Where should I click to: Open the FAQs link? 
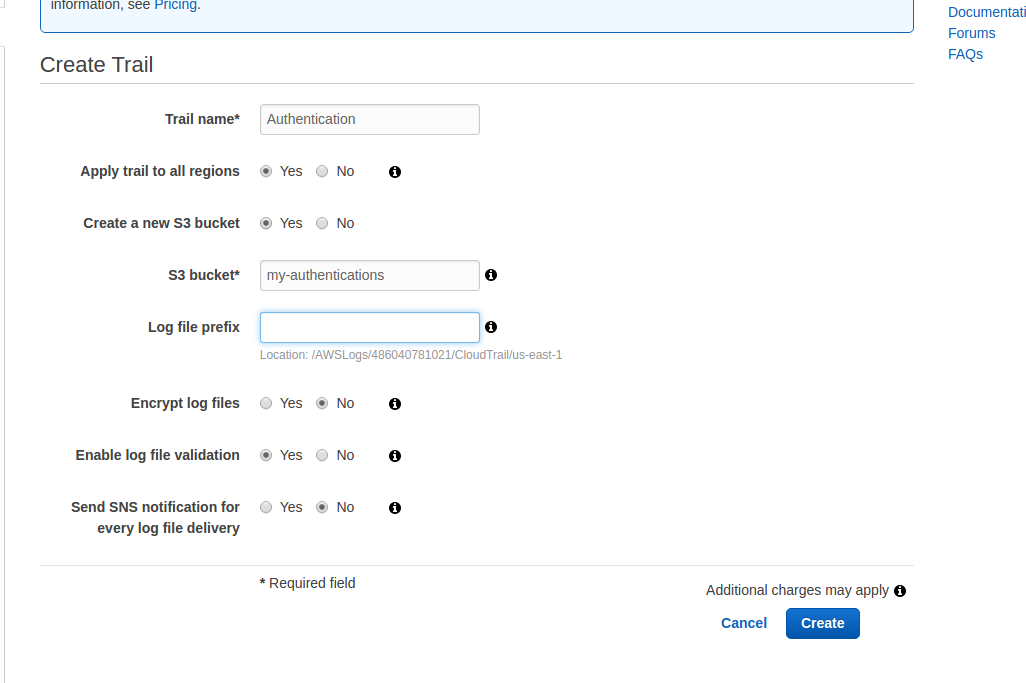point(965,54)
